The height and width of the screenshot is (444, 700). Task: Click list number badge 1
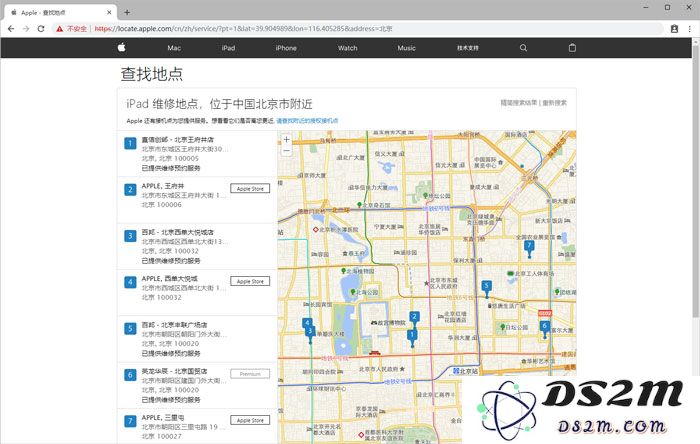tap(130, 144)
